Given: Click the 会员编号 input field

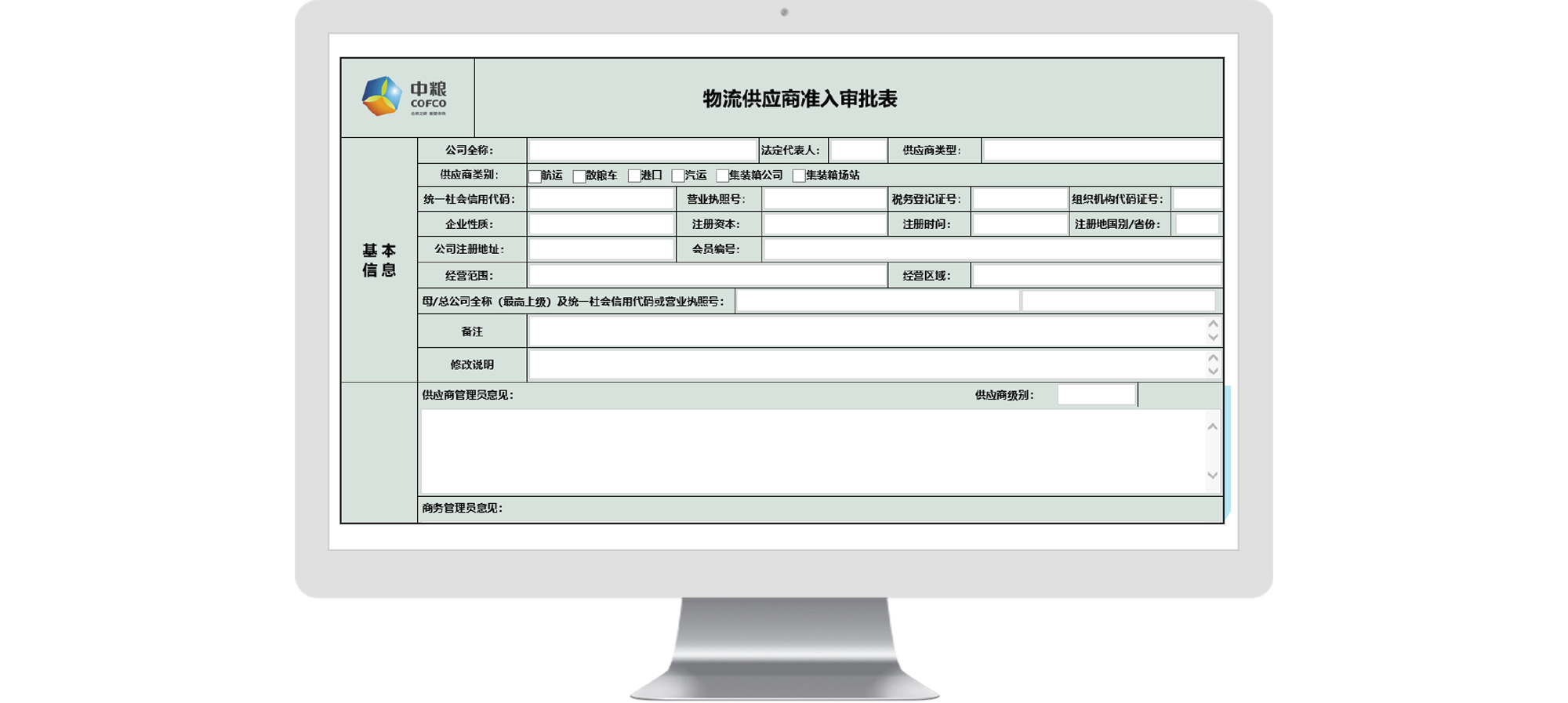Looking at the screenshot, I should [992, 249].
